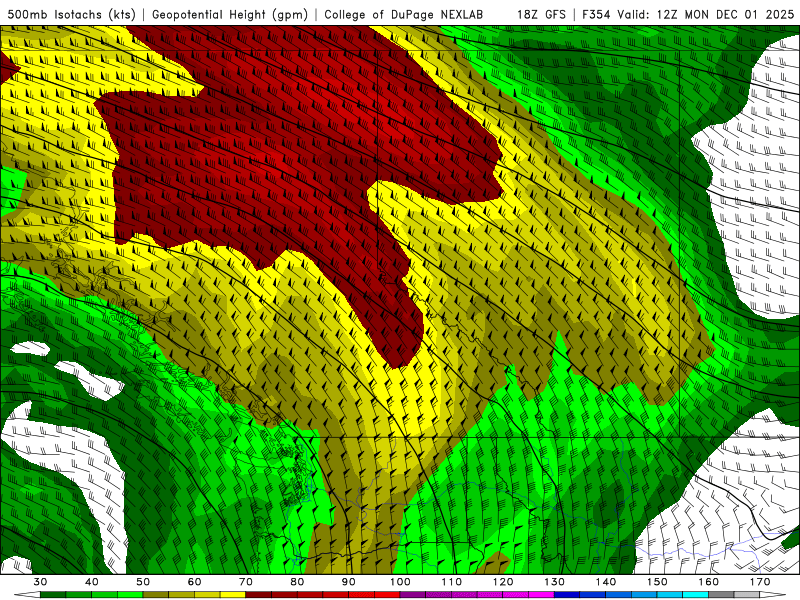Click the 'F354' forecast hour label
This screenshot has height=600, width=800.
coord(596,14)
